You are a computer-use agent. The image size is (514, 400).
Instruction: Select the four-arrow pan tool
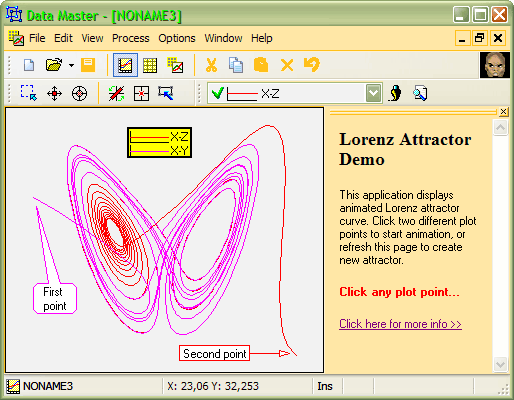pos(54,93)
